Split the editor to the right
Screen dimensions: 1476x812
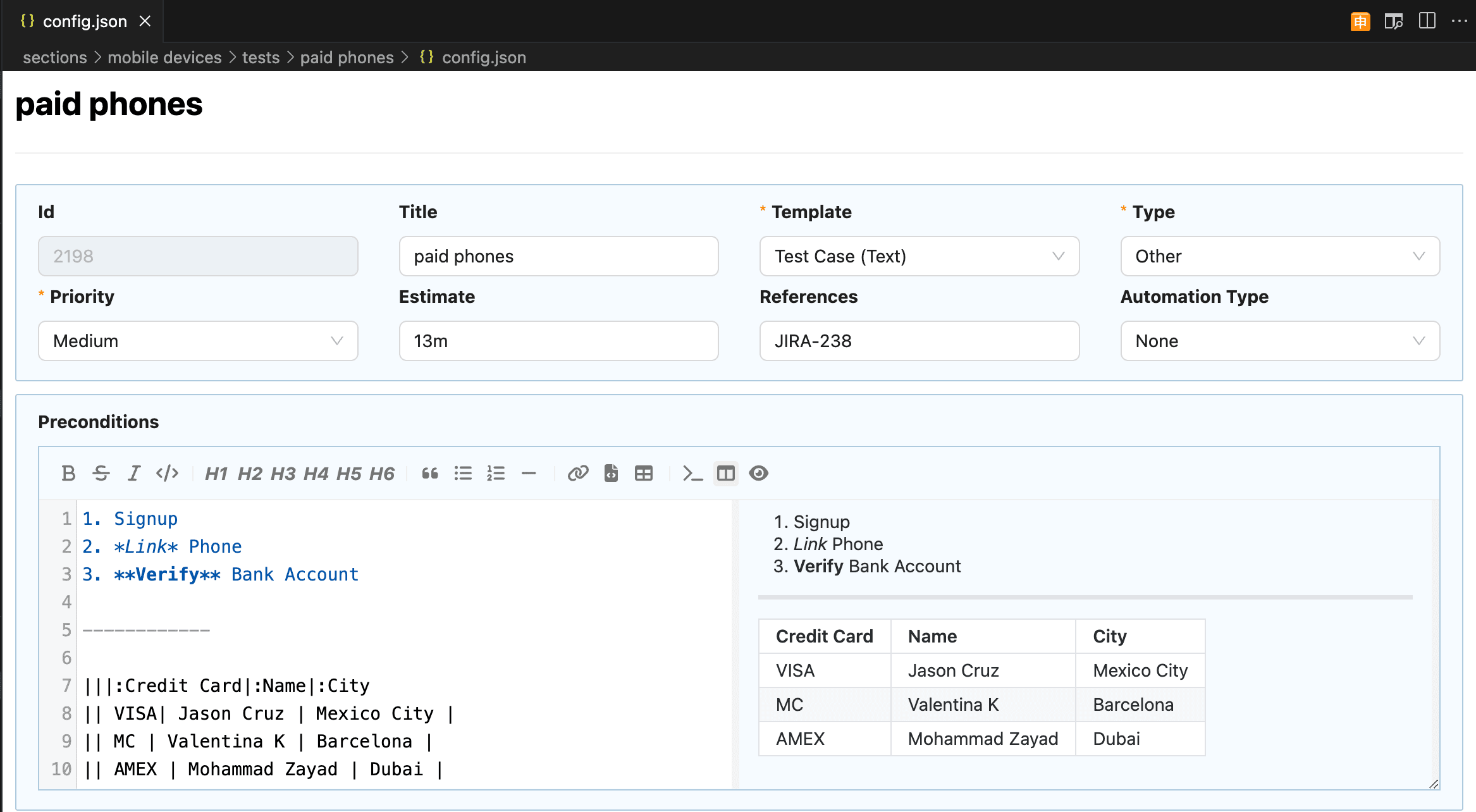(1427, 21)
